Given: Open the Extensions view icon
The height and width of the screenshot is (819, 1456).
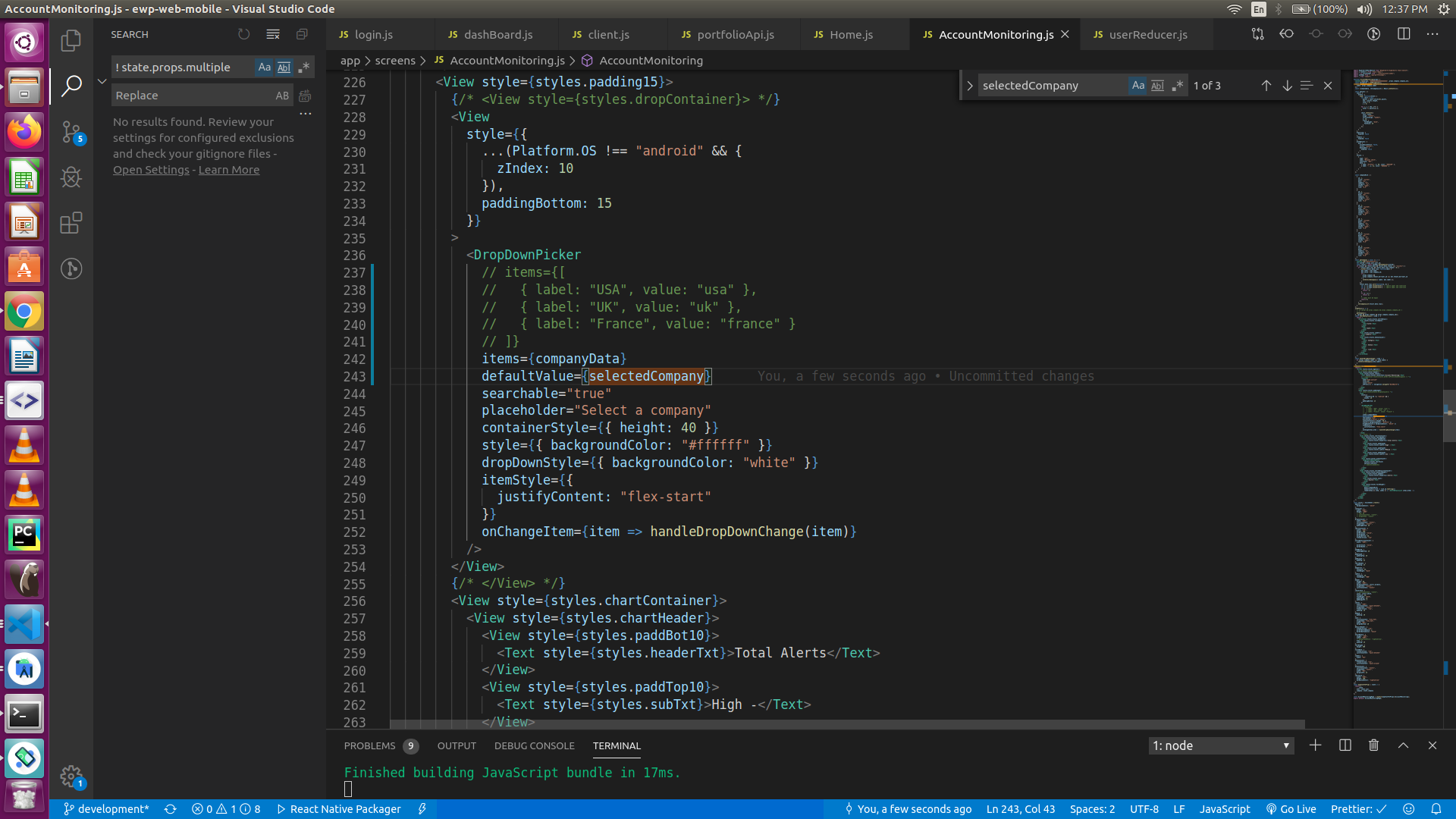Looking at the screenshot, I should click(x=71, y=223).
